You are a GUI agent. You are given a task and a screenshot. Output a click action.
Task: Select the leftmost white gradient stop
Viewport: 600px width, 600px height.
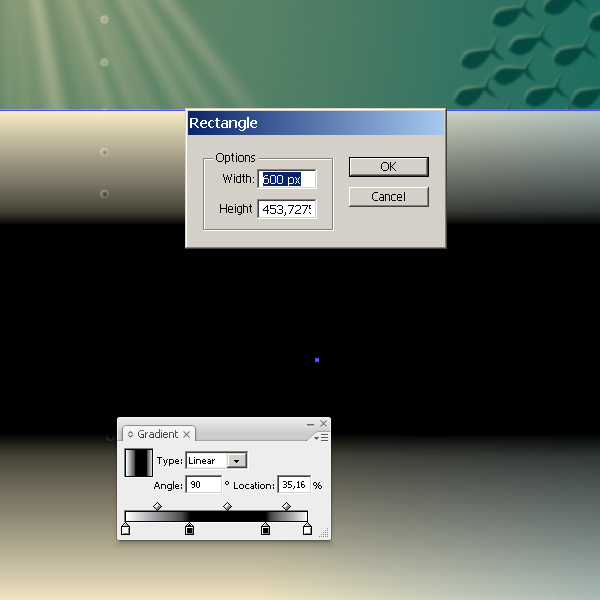click(126, 530)
